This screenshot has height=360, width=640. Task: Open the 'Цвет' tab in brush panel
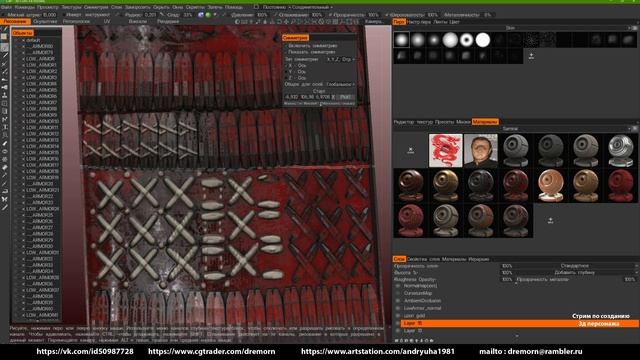(454, 22)
